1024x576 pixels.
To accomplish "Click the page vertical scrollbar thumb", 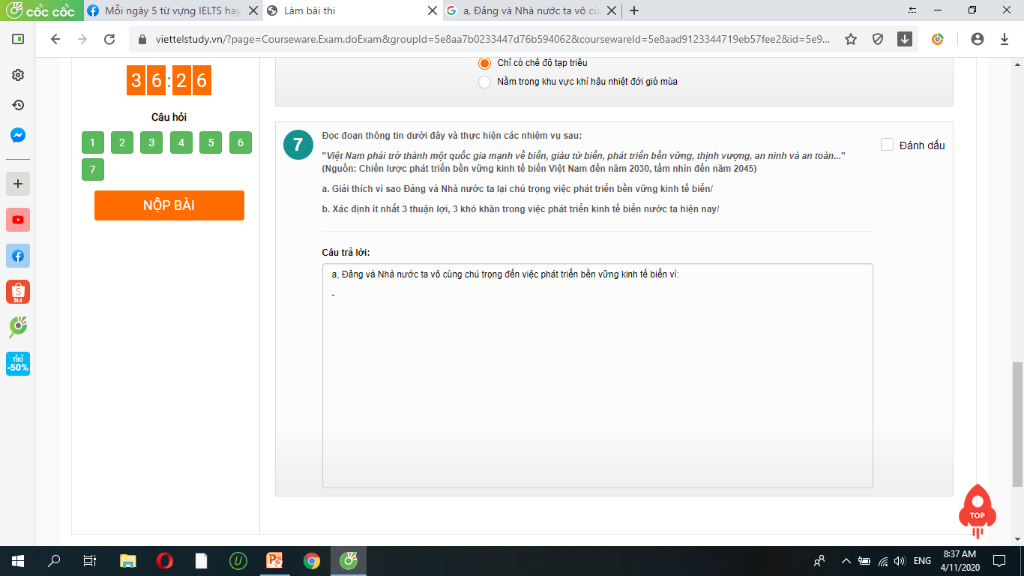I will 1017,424.
